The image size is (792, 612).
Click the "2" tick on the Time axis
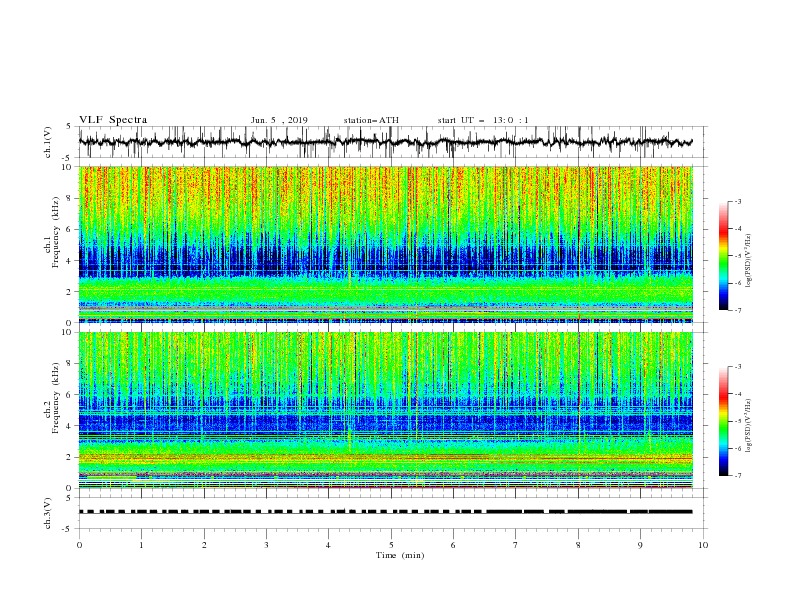pos(204,545)
